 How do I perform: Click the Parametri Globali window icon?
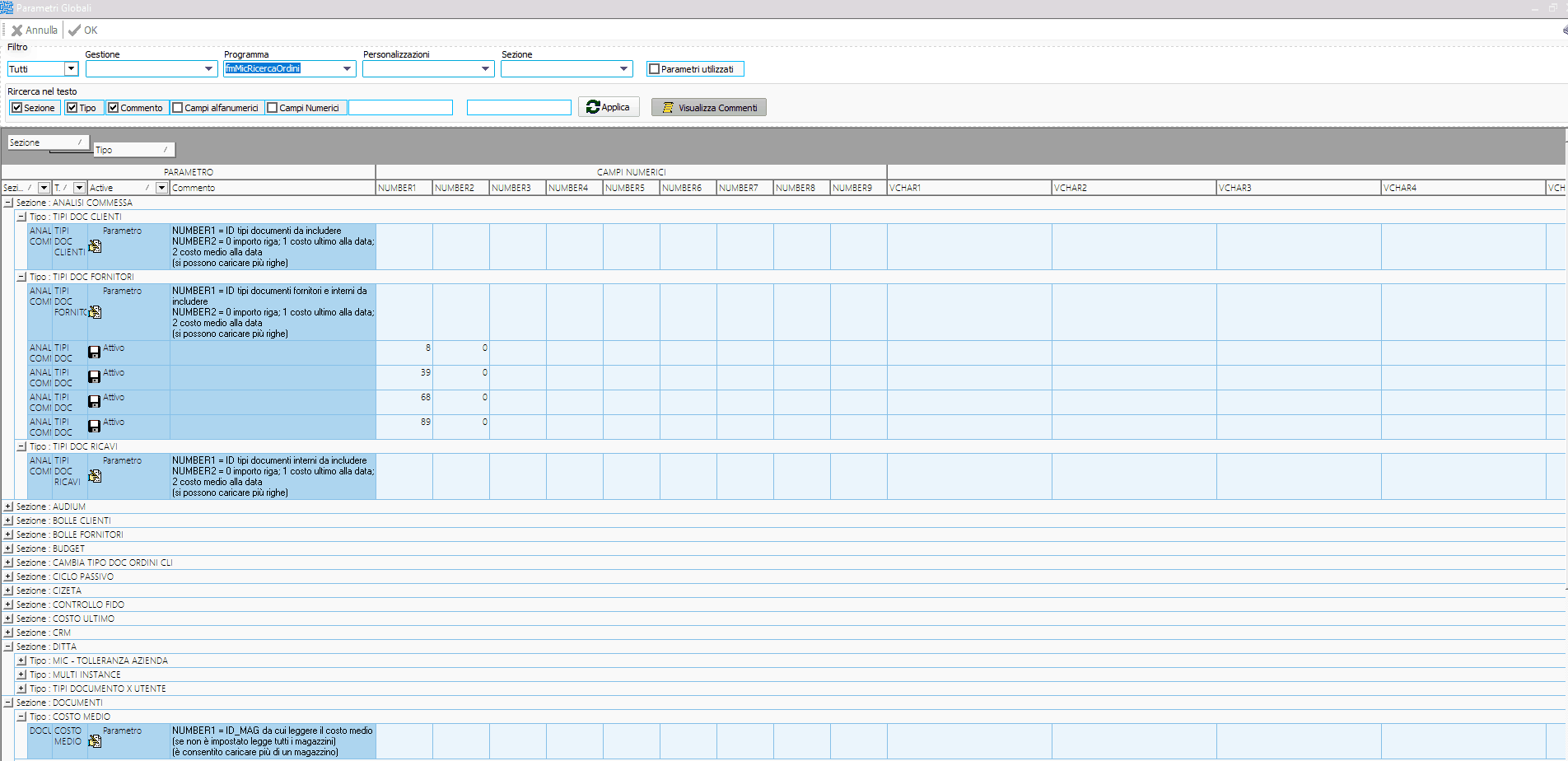pyautogui.click(x=7, y=7)
